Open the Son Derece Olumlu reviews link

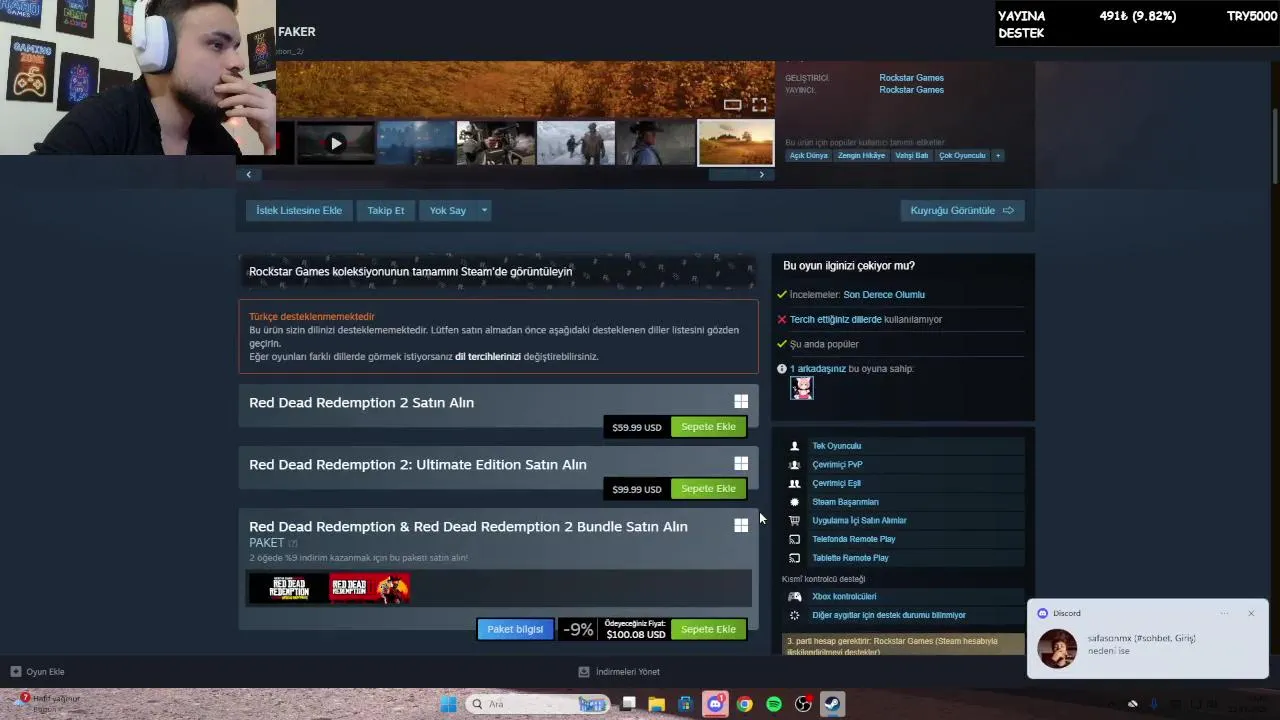(884, 295)
